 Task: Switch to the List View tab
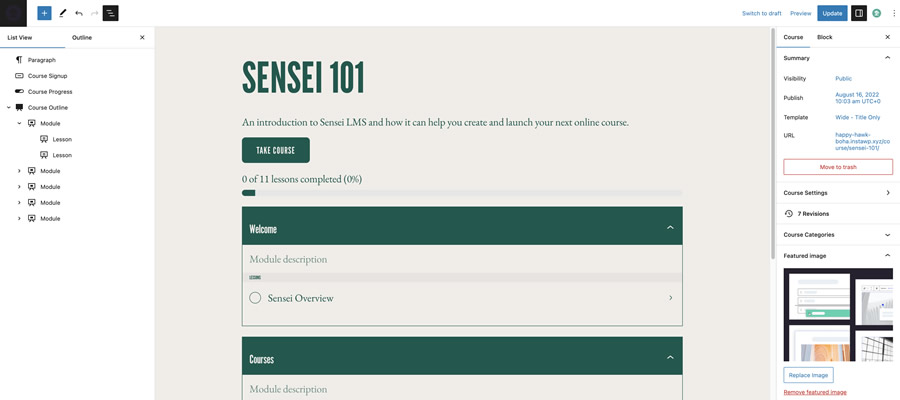pos(20,37)
